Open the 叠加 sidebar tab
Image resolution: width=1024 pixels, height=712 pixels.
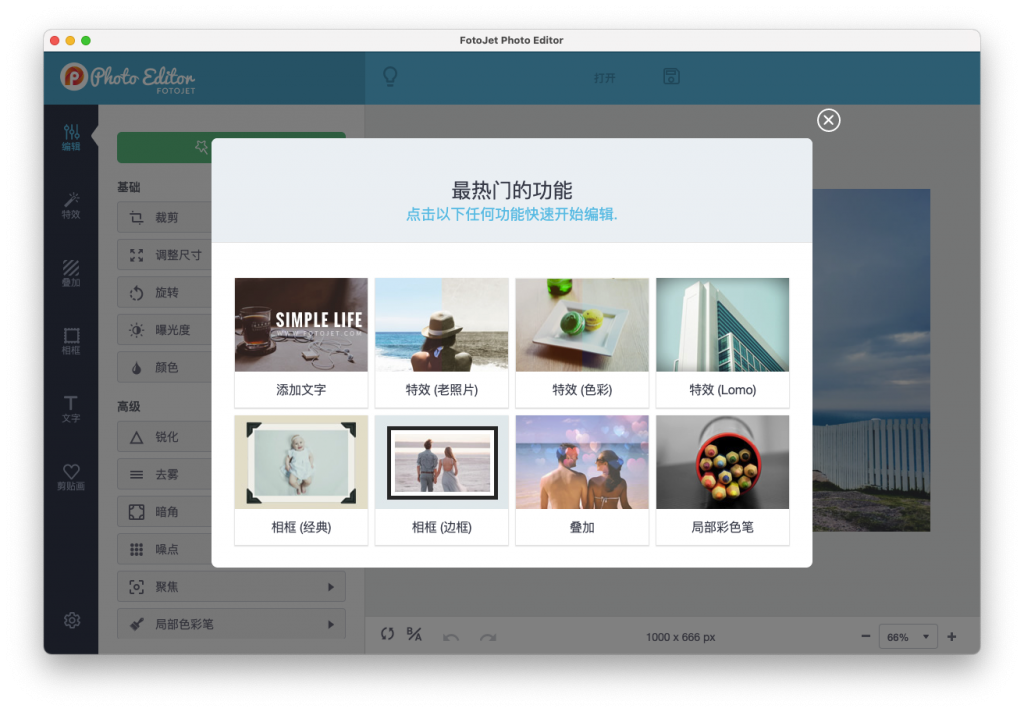[x=71, y=273]
